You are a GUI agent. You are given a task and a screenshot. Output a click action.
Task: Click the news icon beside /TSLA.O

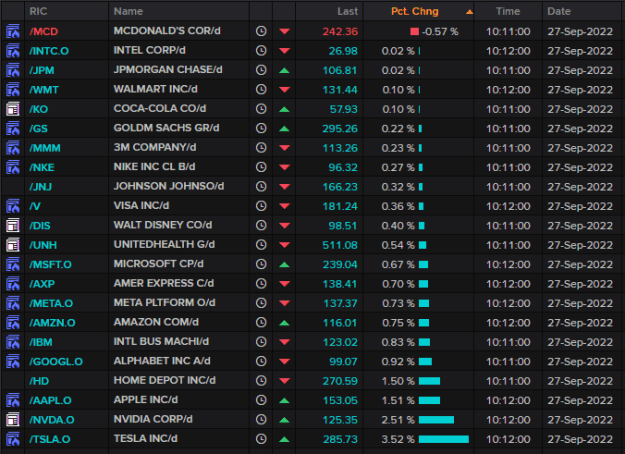(x=13, y=439)
